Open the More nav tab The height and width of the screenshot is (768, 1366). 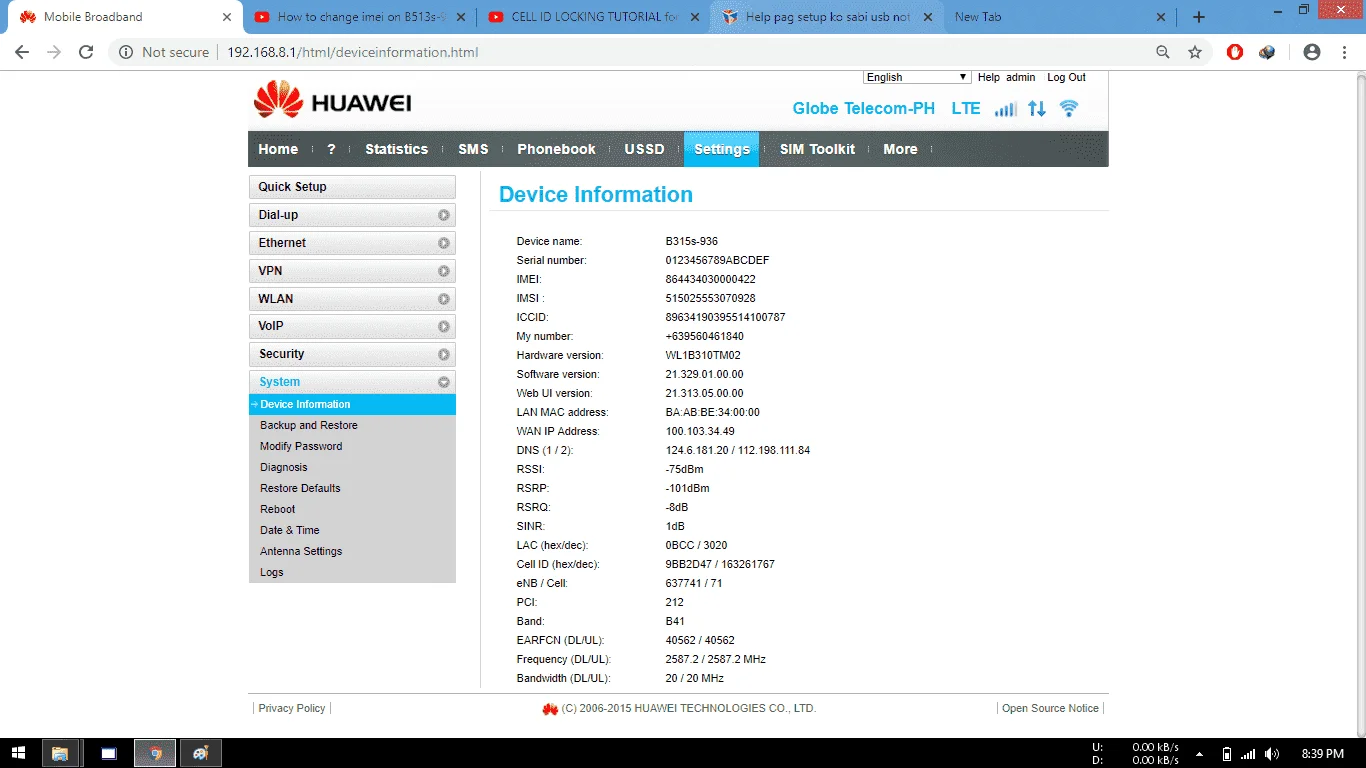click(x=900, y=149)
